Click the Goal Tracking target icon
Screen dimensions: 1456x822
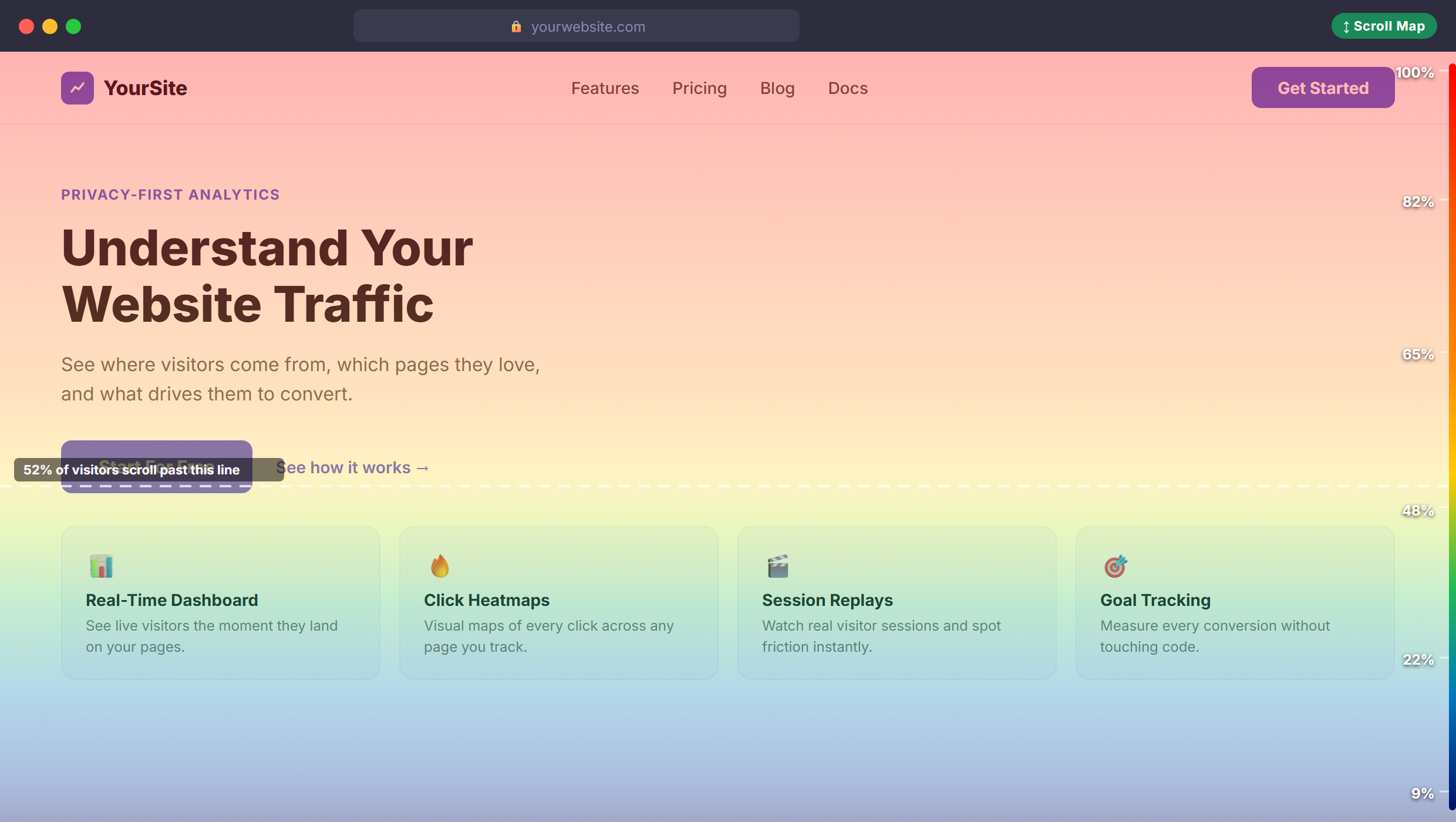click(1115, 566)
